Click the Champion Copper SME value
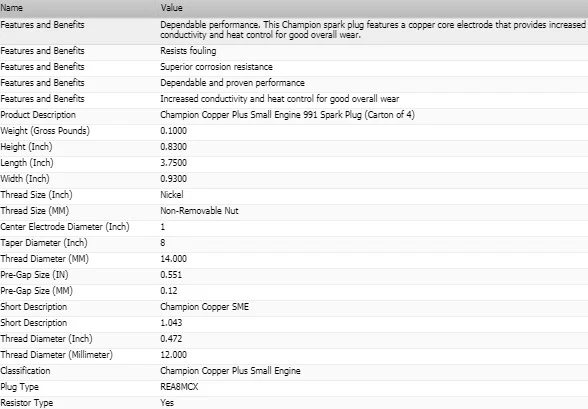 coord(204,307)
